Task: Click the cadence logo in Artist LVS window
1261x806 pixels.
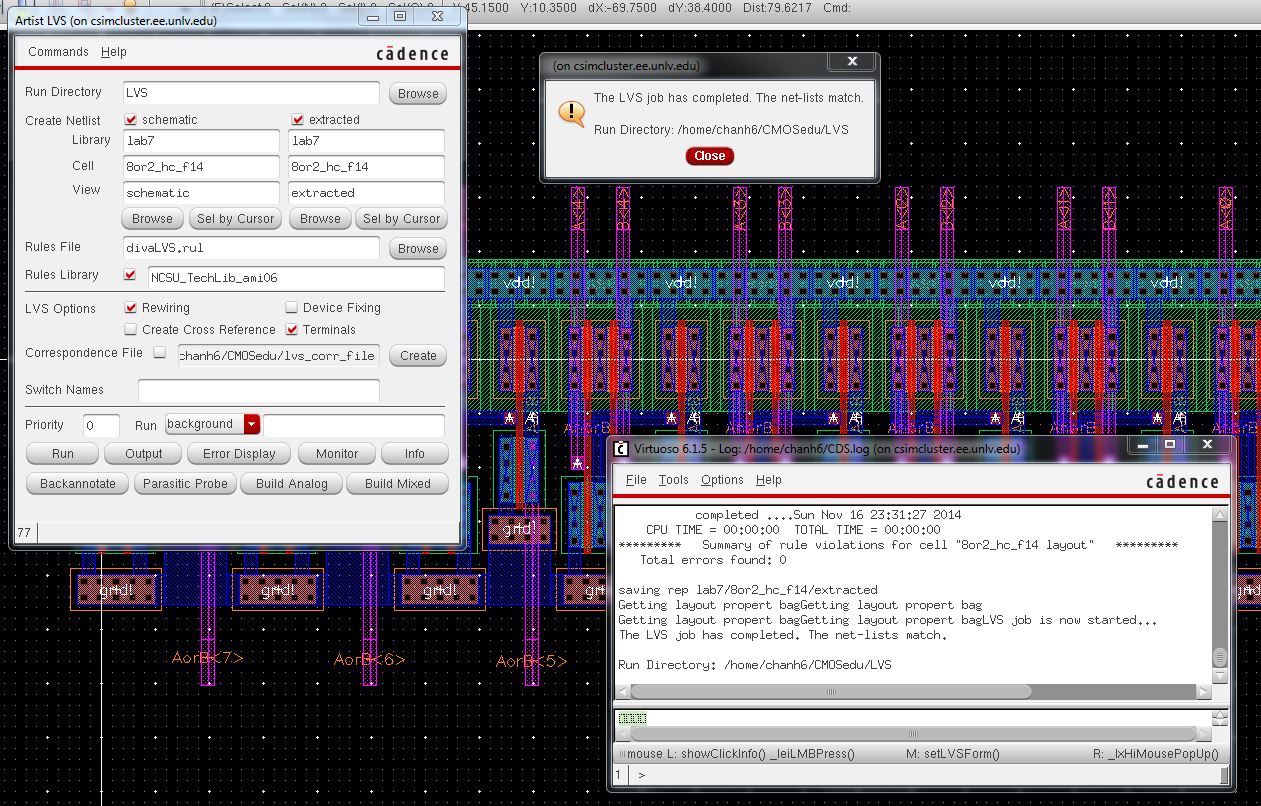Action: point(412,54)
